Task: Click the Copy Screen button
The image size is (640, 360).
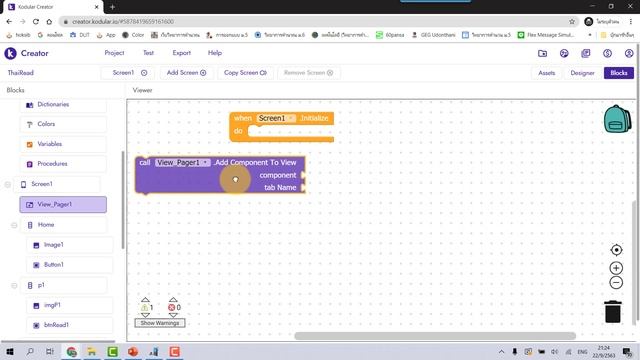Action: [245, 73]
